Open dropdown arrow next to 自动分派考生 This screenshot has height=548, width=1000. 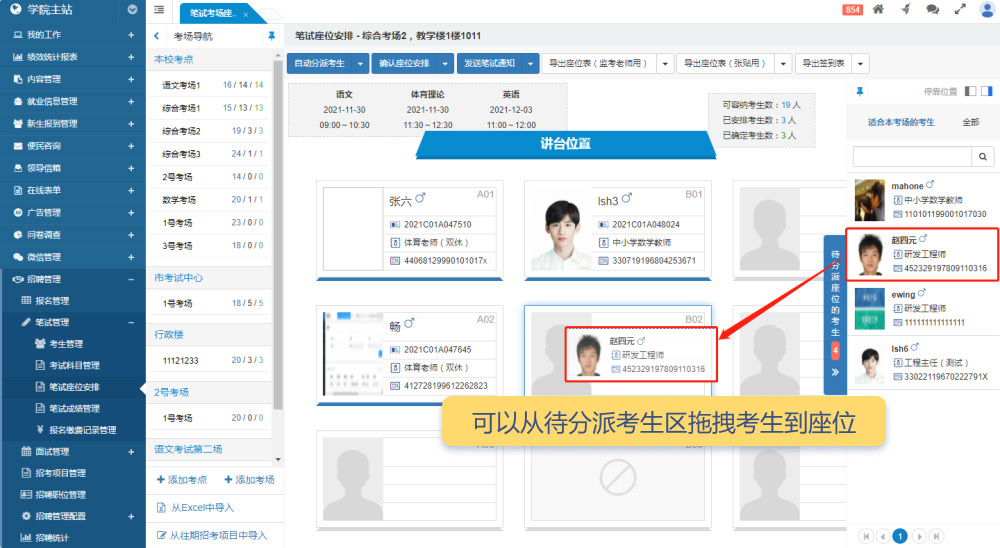[x=359, y=63]
